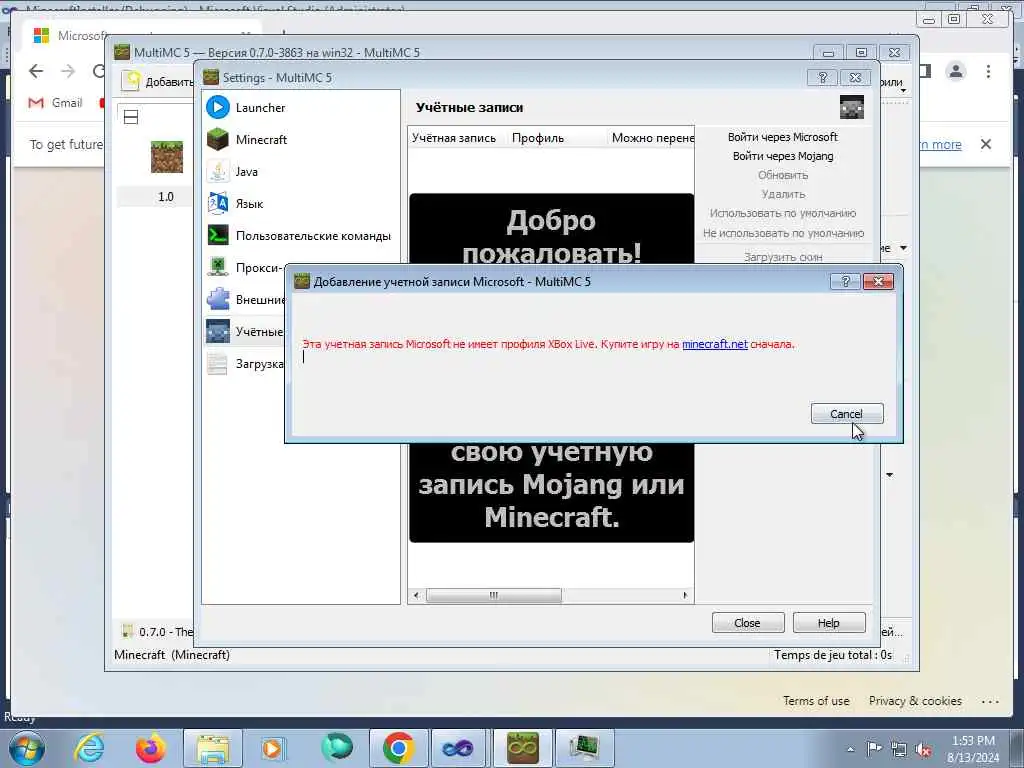Click Terms of use link
1024x768 pixels.
816,701
